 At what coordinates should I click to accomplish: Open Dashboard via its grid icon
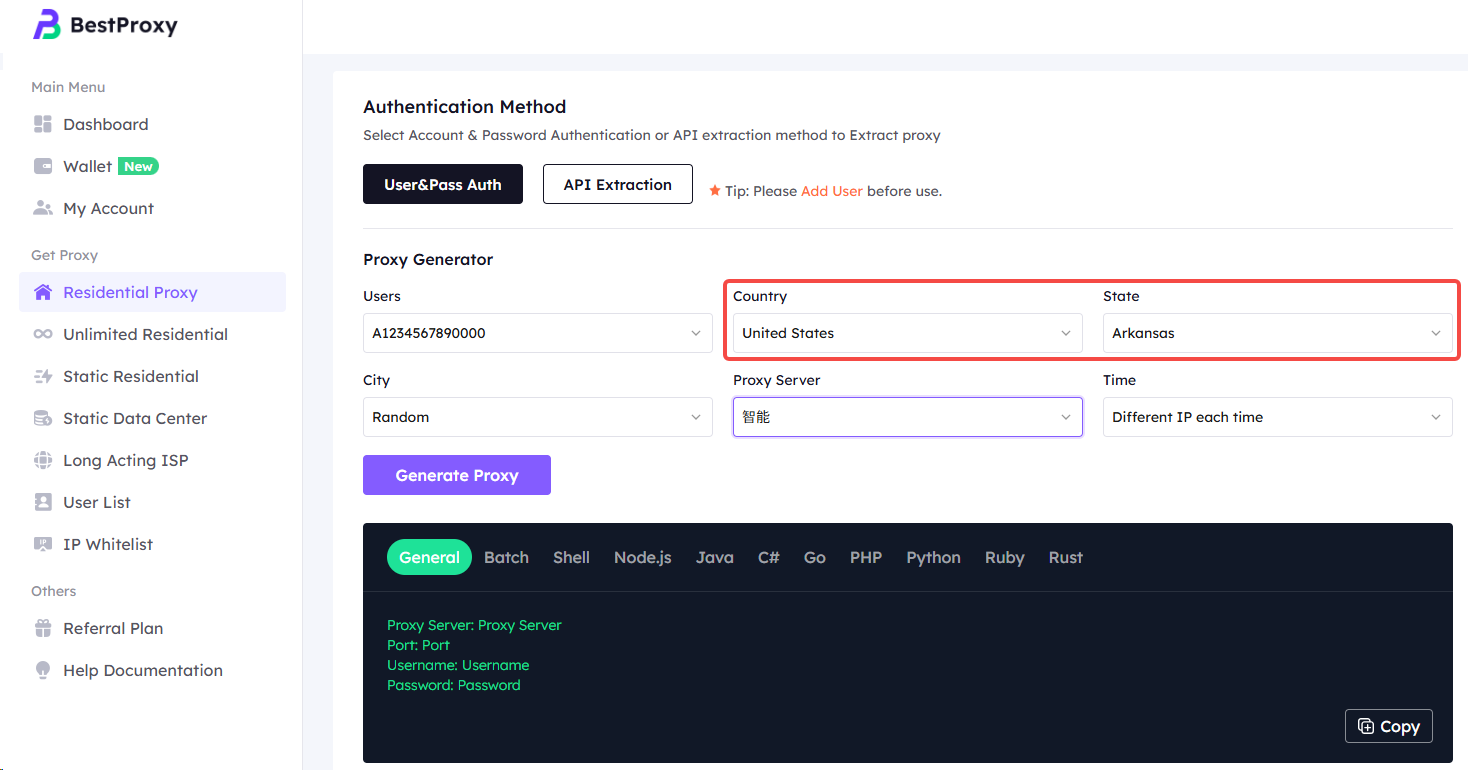[x=43, y=124]
